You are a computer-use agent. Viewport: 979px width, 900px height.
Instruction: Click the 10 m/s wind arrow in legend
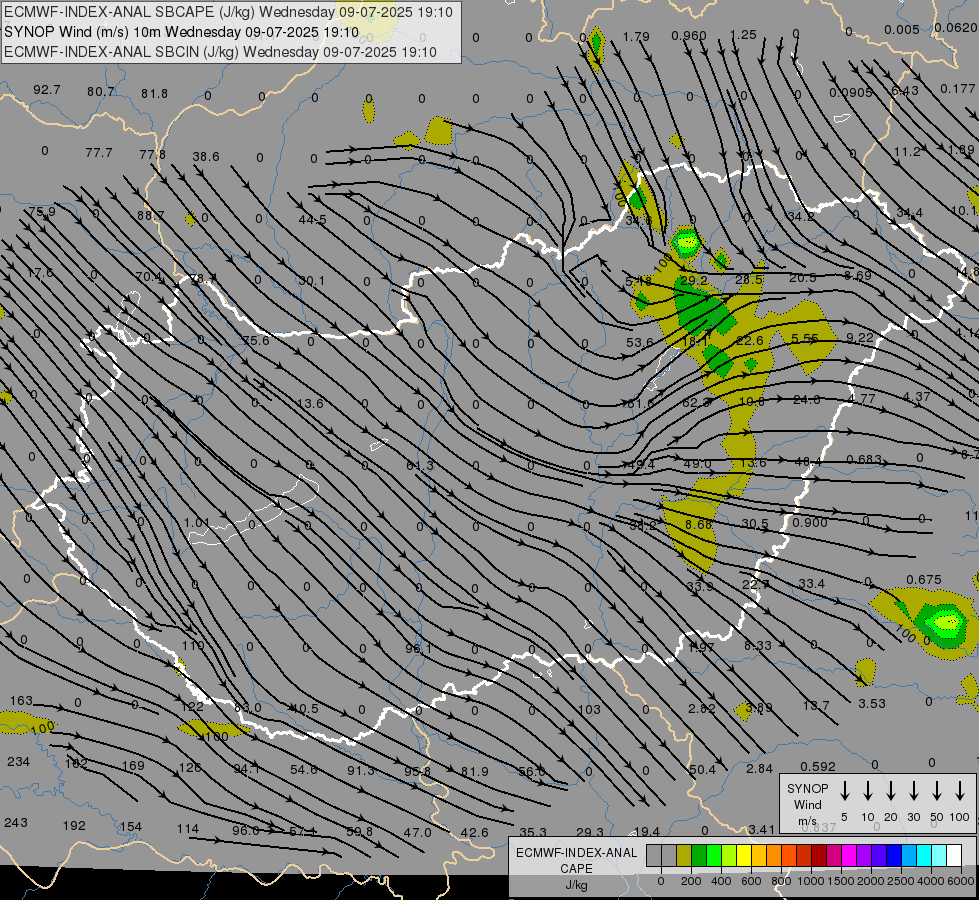tap(868, 790)
